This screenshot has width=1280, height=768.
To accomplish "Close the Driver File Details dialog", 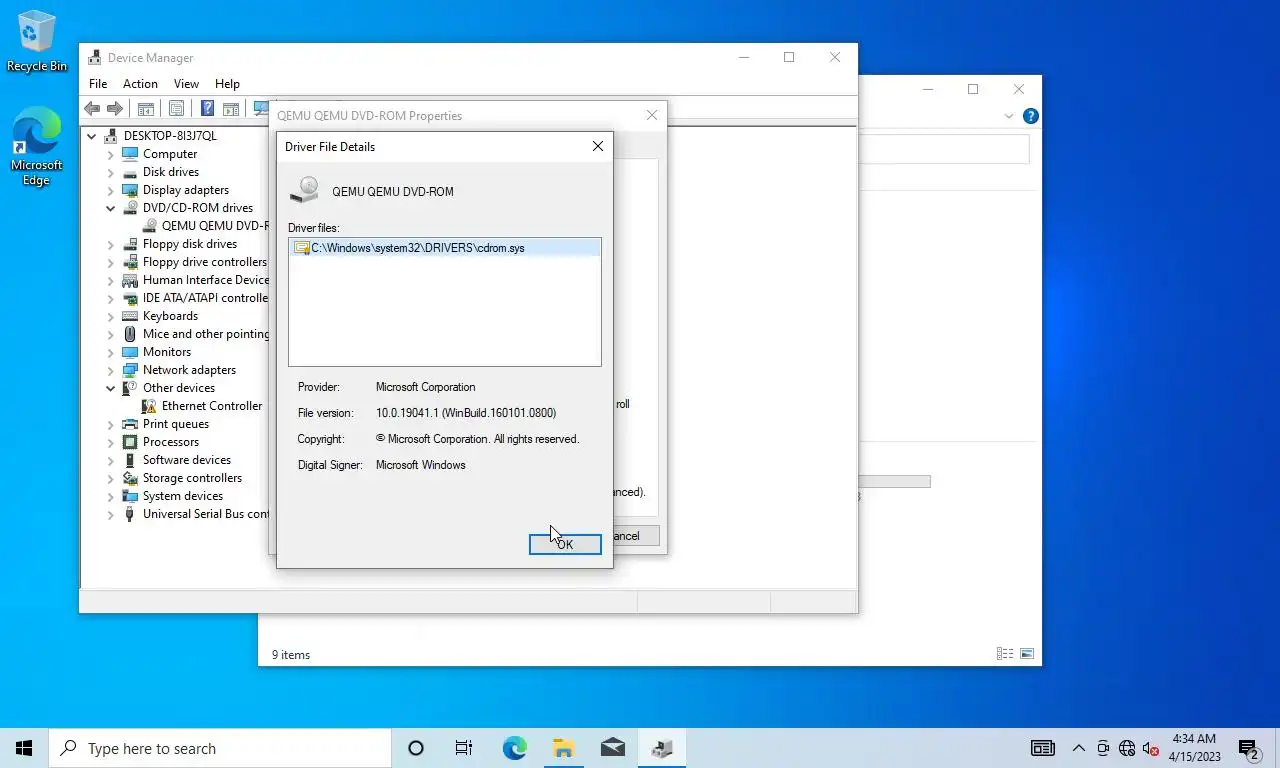I will point(598,146).
